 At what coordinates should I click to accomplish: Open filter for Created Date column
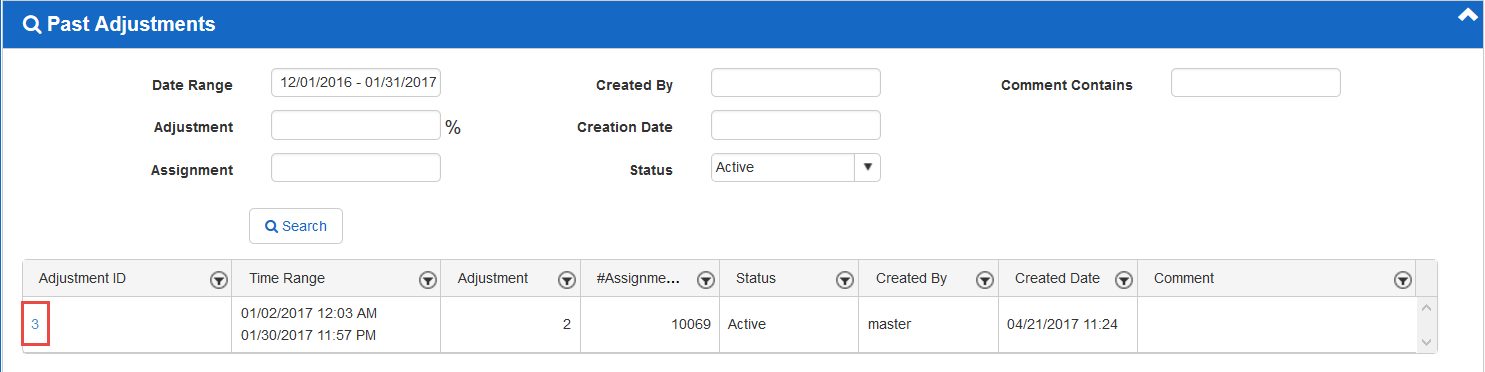(x=1124, y=280)
